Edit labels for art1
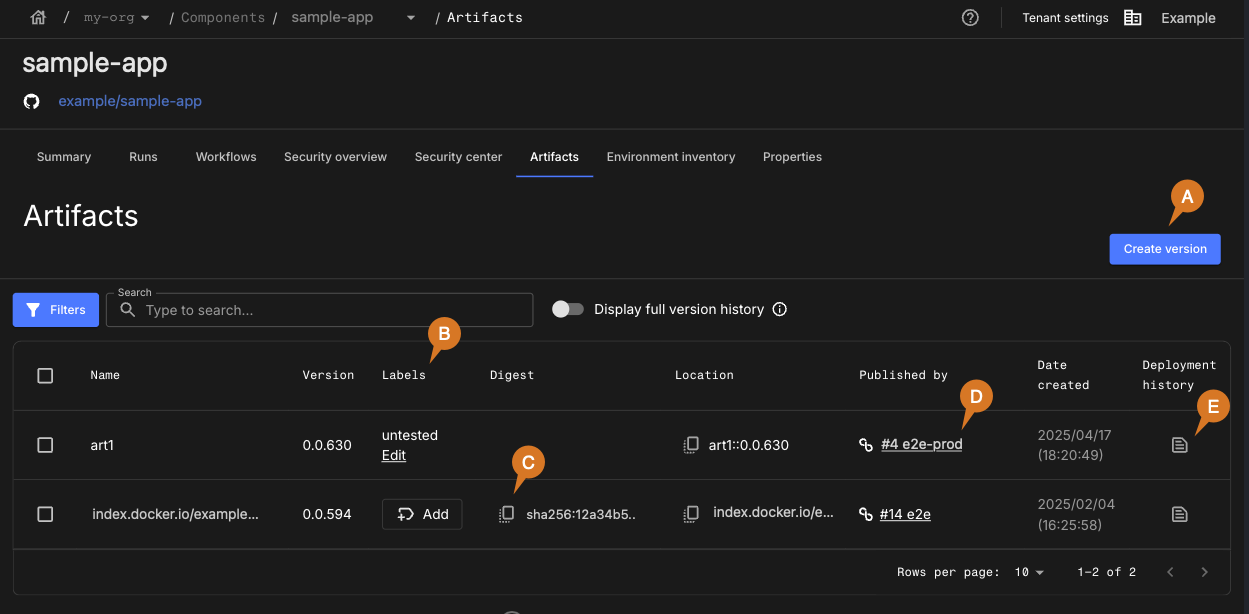Screen dimensions: 1249x614 tap(394, 455)
